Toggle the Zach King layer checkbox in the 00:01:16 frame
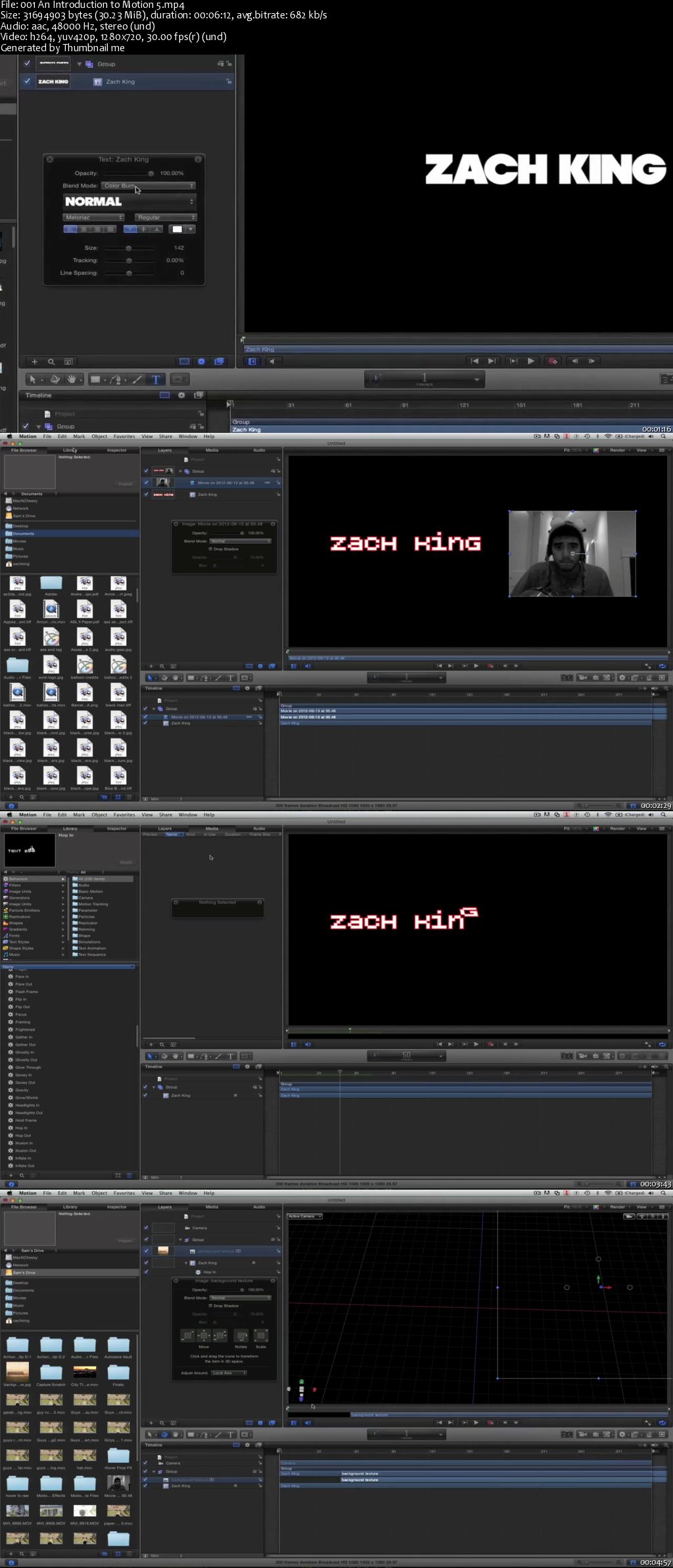Viewport: 673px width, 1568px height. tap(27, 81)
